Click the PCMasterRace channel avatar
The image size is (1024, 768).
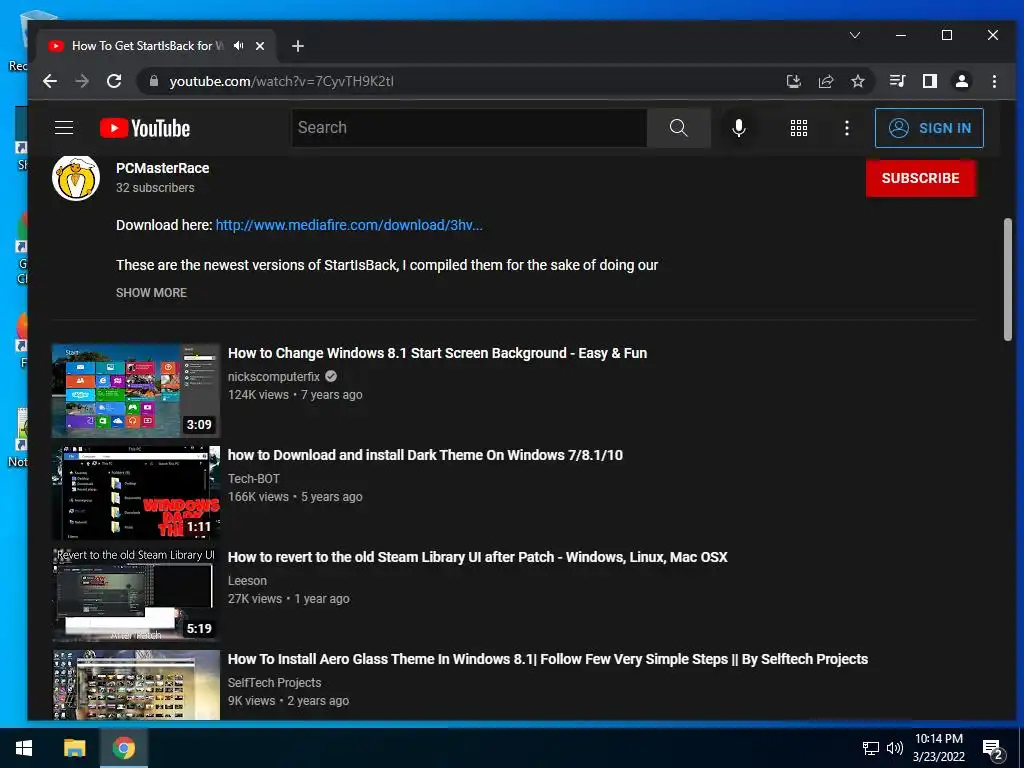pyautogui.click(x=76, y=178)
